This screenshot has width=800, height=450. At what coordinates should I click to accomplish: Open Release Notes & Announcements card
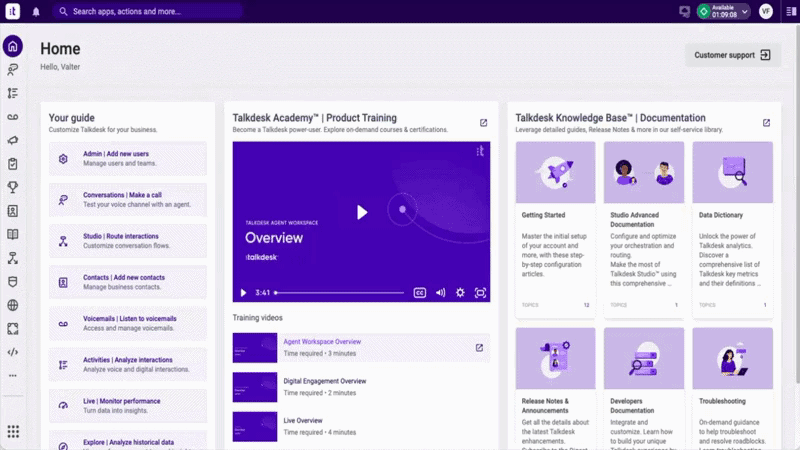[x=555, y=389]
